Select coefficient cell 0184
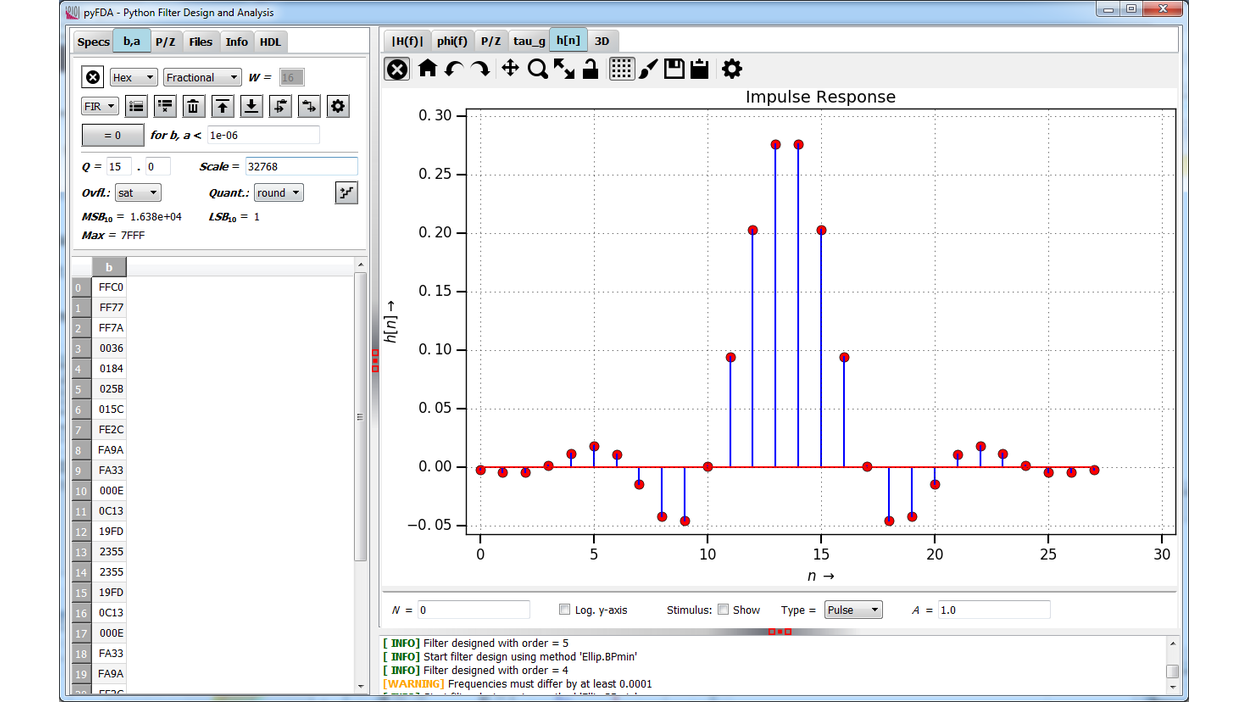This screenshot has height=702, width=1248. [109, 369]
